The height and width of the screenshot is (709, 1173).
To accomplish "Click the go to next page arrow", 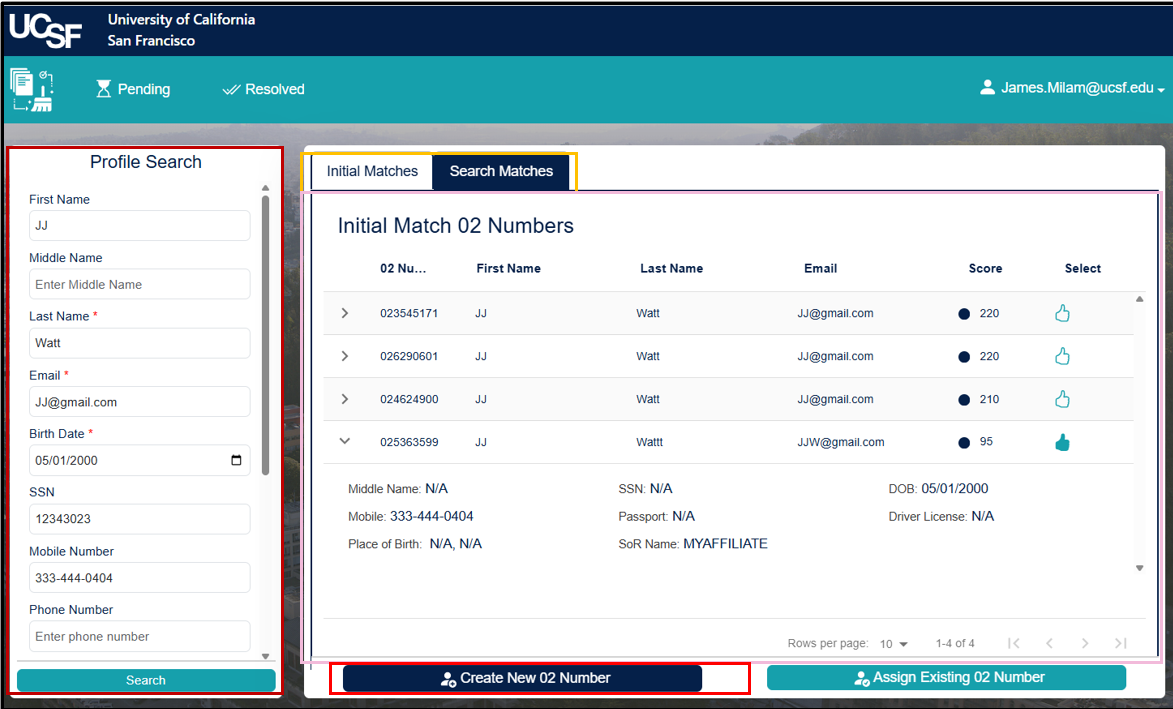I will 1085,643.
